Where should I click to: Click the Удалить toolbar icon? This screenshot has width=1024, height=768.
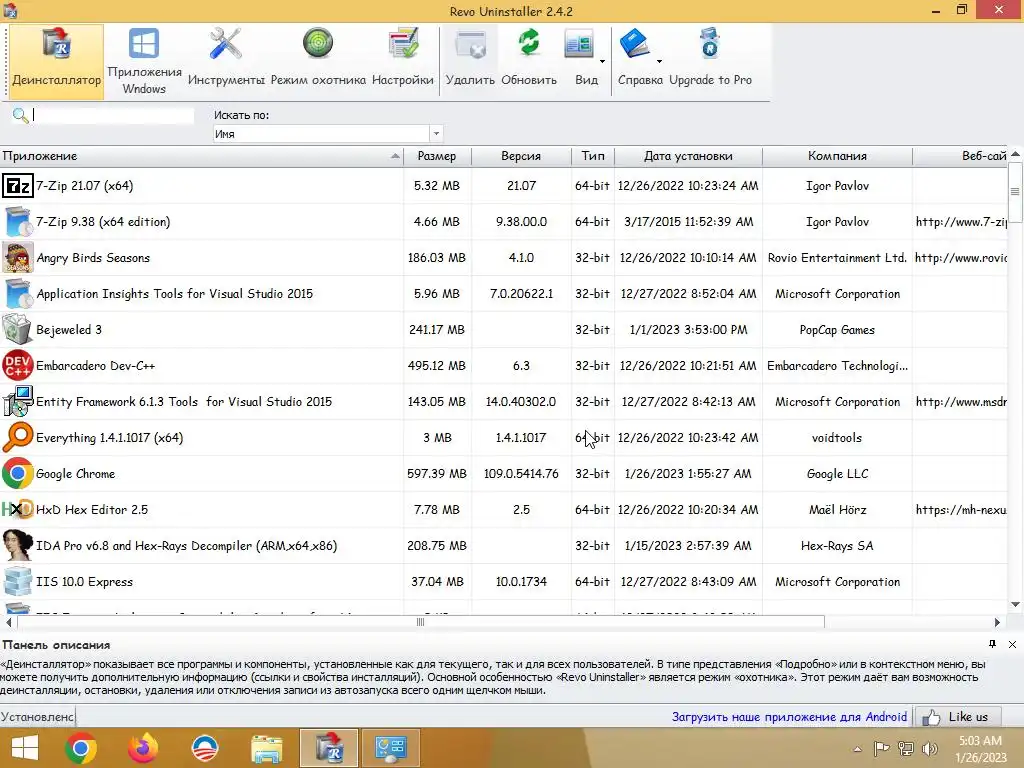click(x=470, y=46)
